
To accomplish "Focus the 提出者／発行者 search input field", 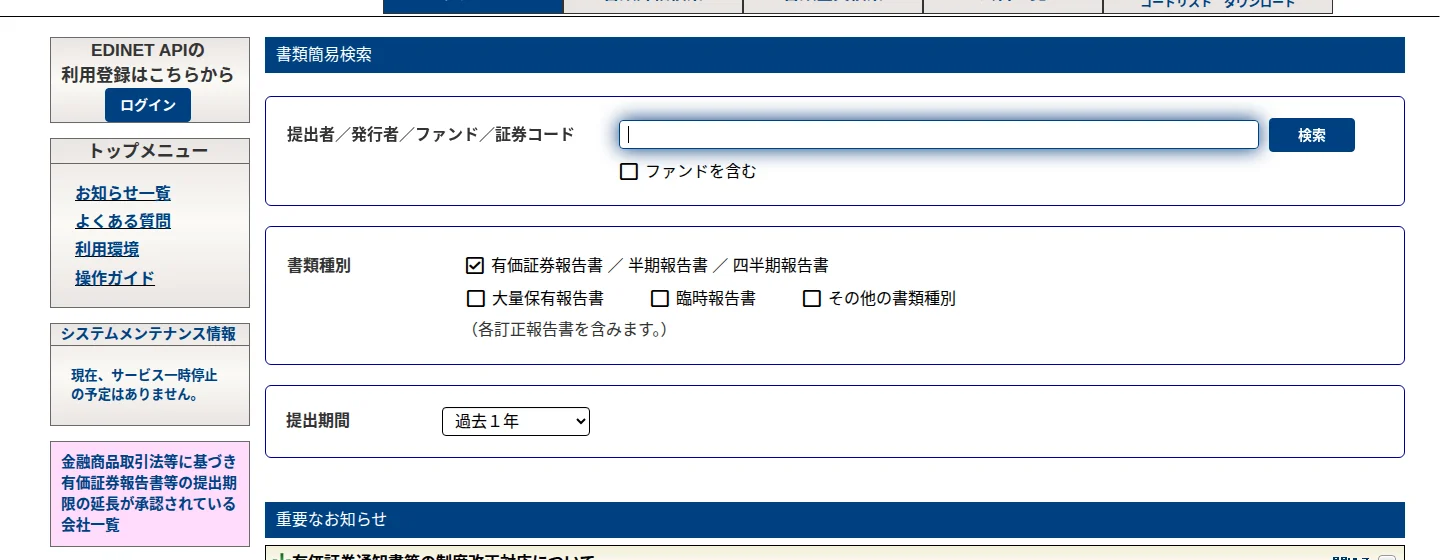I will pyautogui.click(x=939, y=135).
